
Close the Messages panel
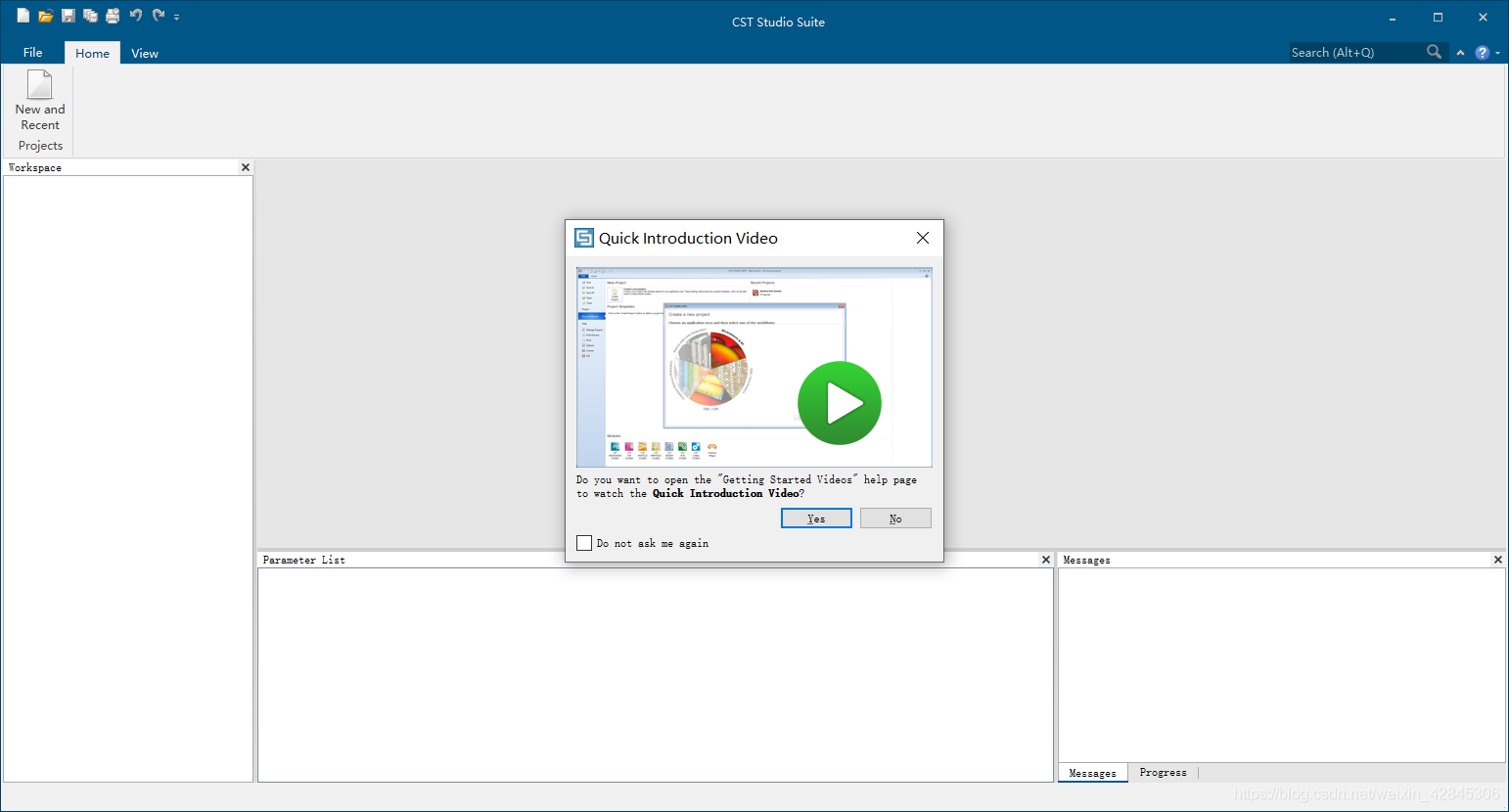[x=1498, y=560]
